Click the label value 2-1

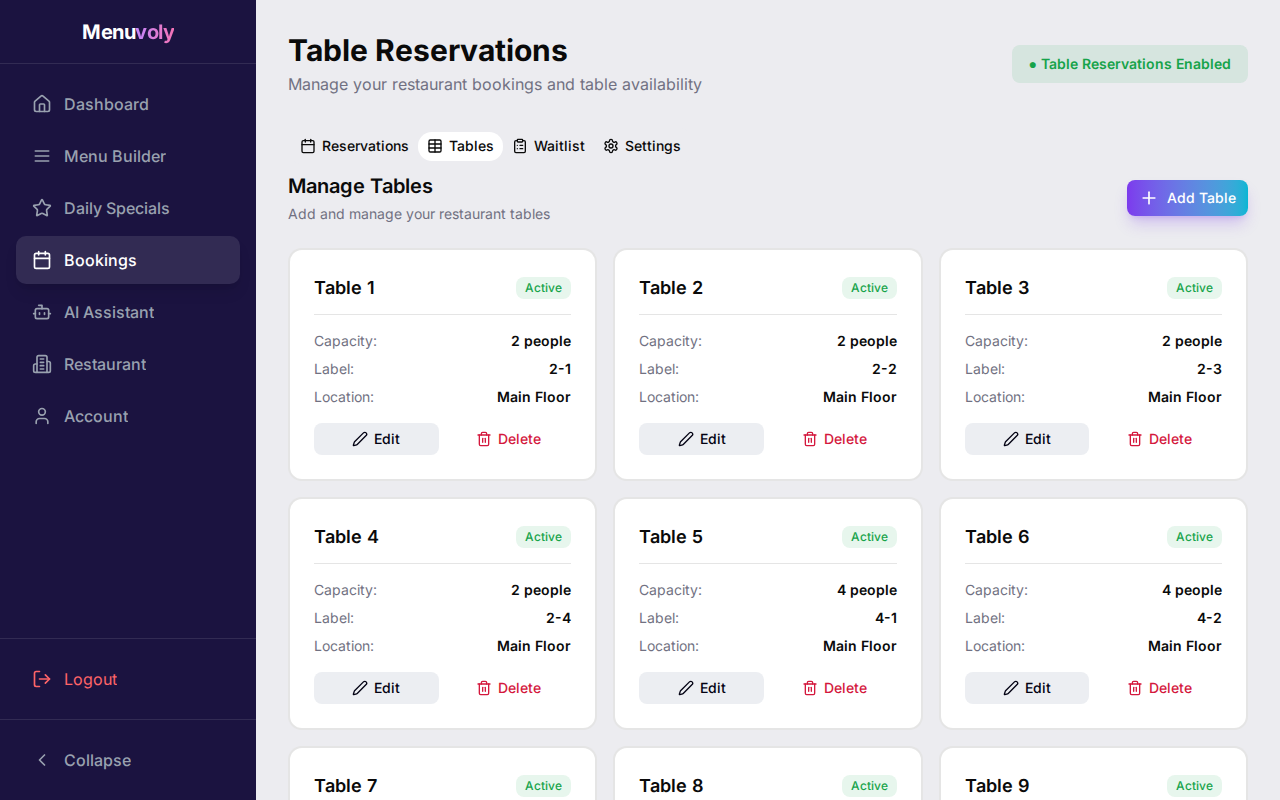[560, 369]
